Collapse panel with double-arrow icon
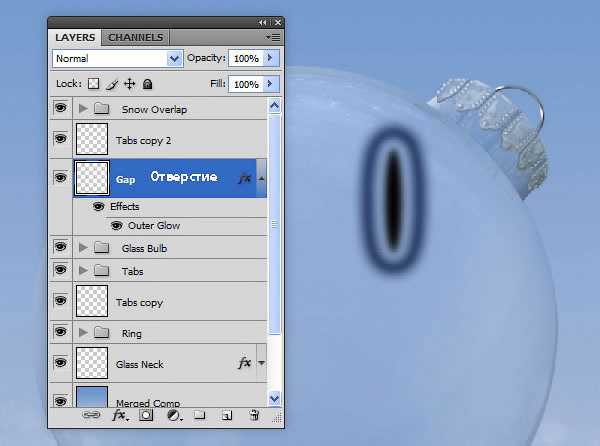The height and width of the screenshot is (446, 600). click(x=262, y=23)
